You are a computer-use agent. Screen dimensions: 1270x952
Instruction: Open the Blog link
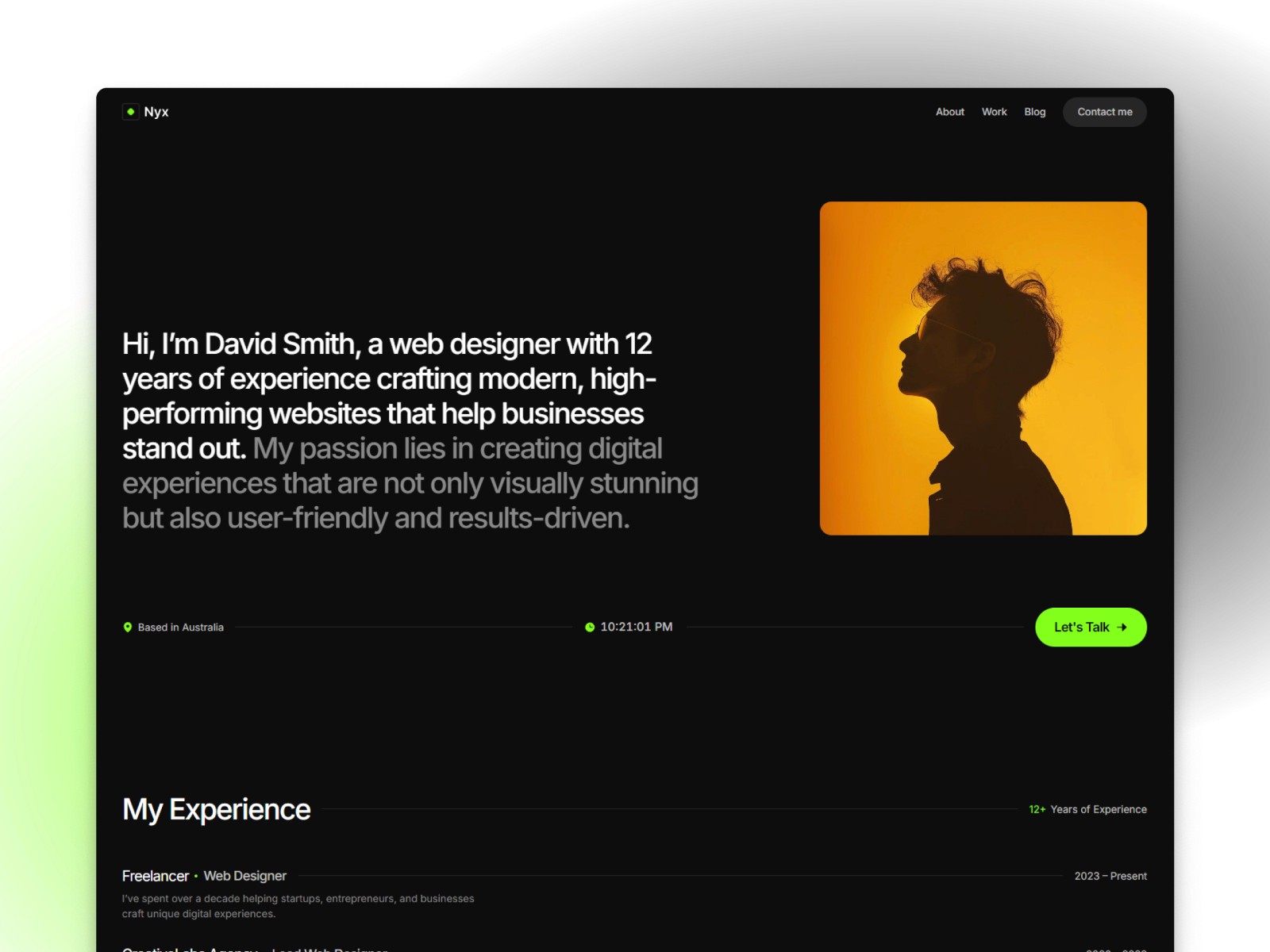[x=1034, y=112]
